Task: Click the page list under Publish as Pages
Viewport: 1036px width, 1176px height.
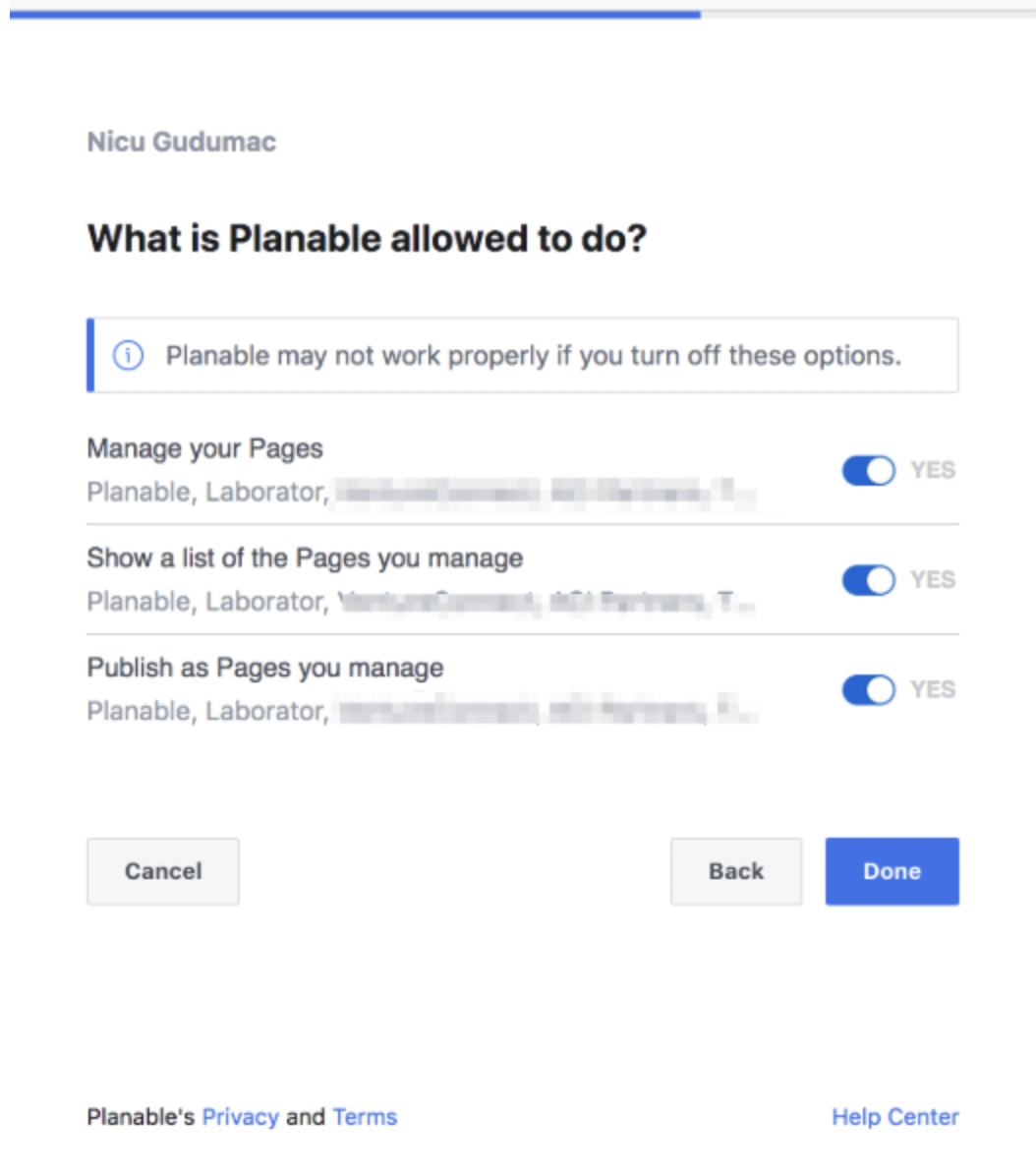Action: (421, 711)
